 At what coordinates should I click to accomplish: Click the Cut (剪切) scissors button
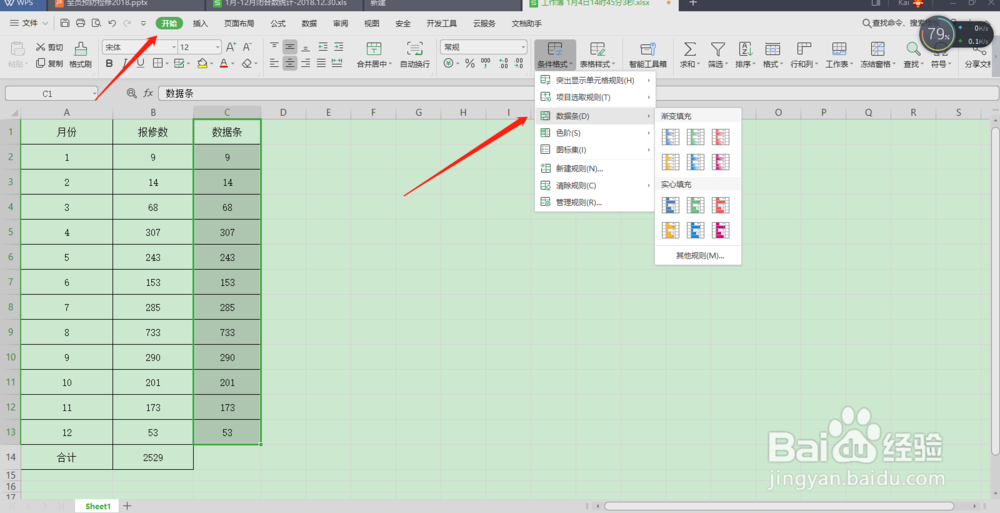coord(49,47)
